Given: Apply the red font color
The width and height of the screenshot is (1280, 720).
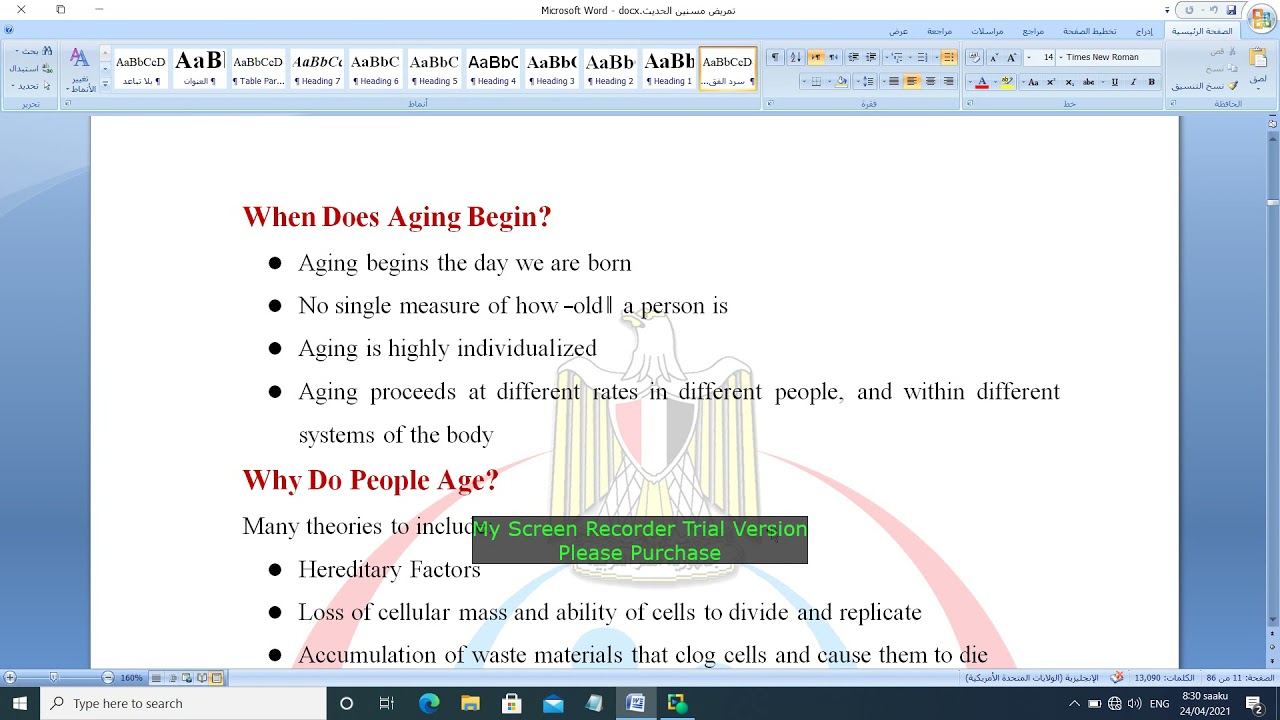Looking at the screenshot, I should (x=983, y=82).
